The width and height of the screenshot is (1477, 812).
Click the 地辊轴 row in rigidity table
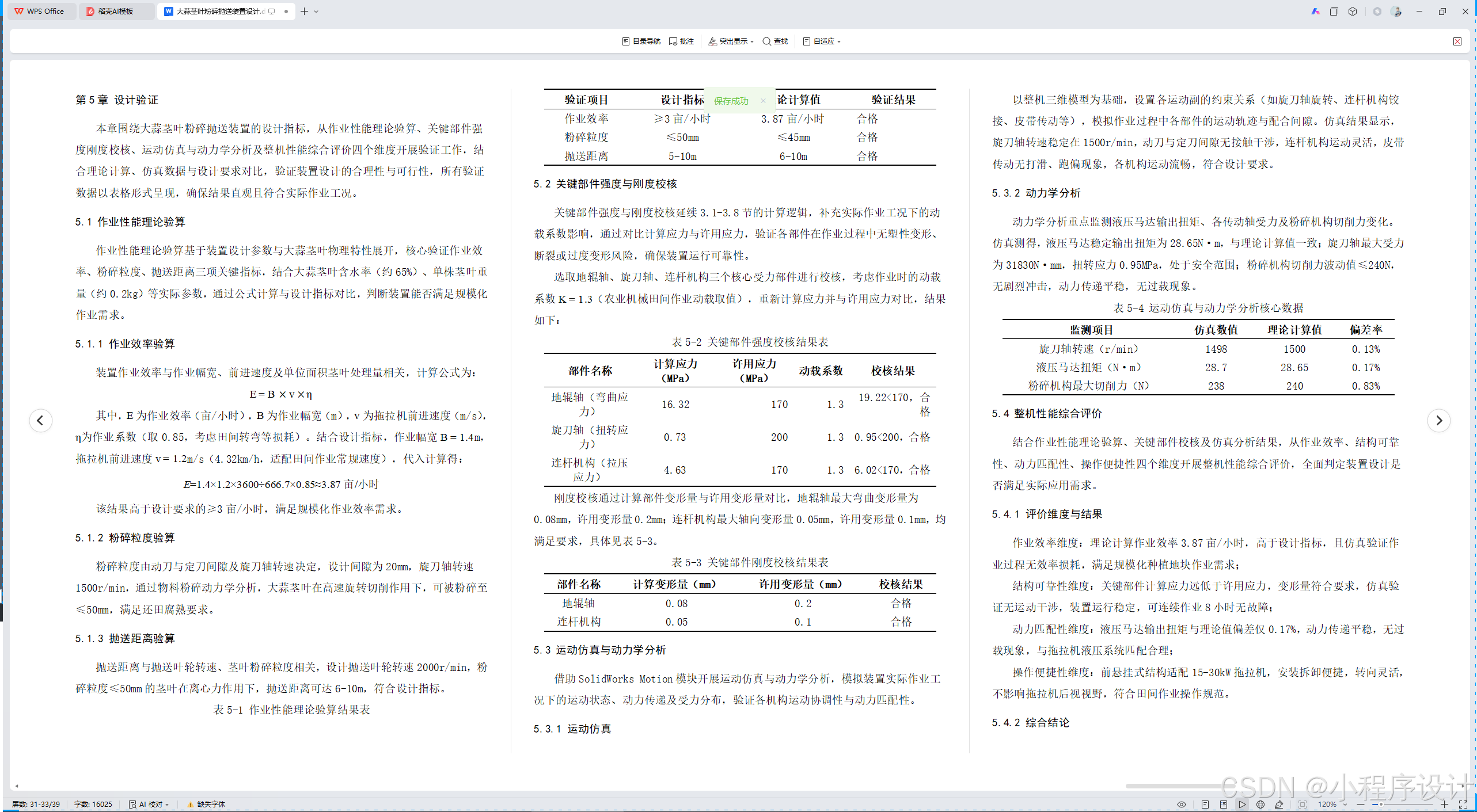[740, 603]
